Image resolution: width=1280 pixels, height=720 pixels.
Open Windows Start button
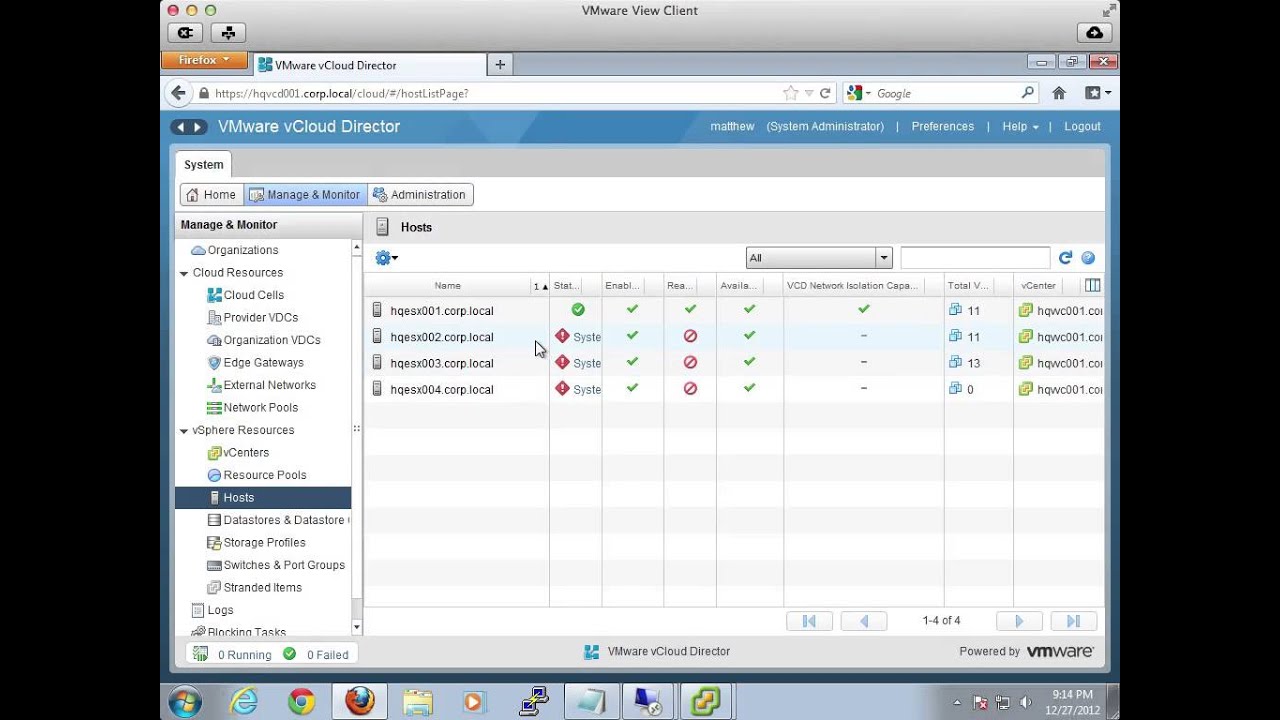click(x=185, y=702)
